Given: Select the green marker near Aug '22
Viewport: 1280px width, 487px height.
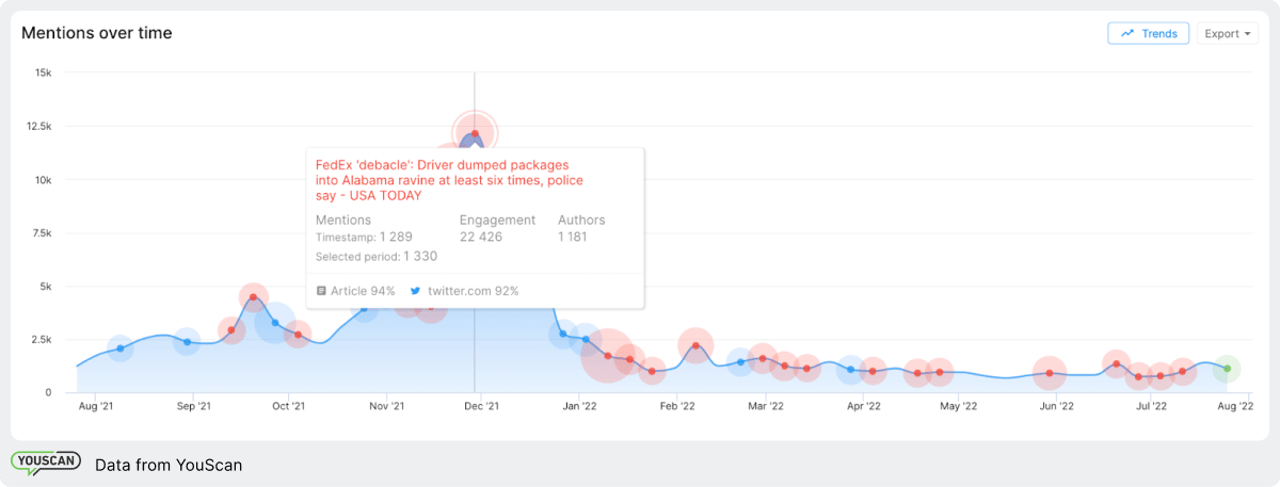Looking at the screenshot, I should 1227,369.
